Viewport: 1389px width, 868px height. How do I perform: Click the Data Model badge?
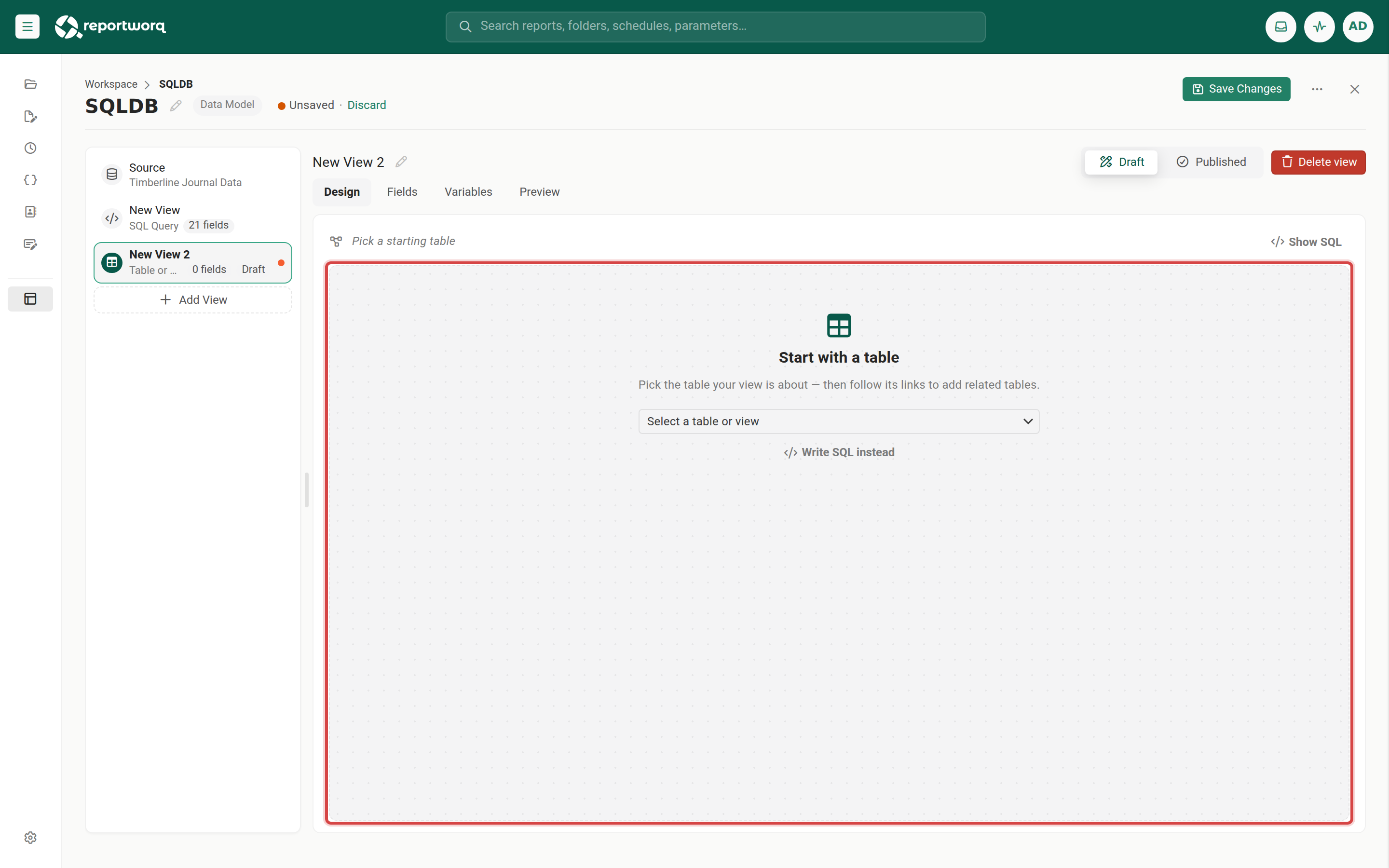click(x=227, y=105)
